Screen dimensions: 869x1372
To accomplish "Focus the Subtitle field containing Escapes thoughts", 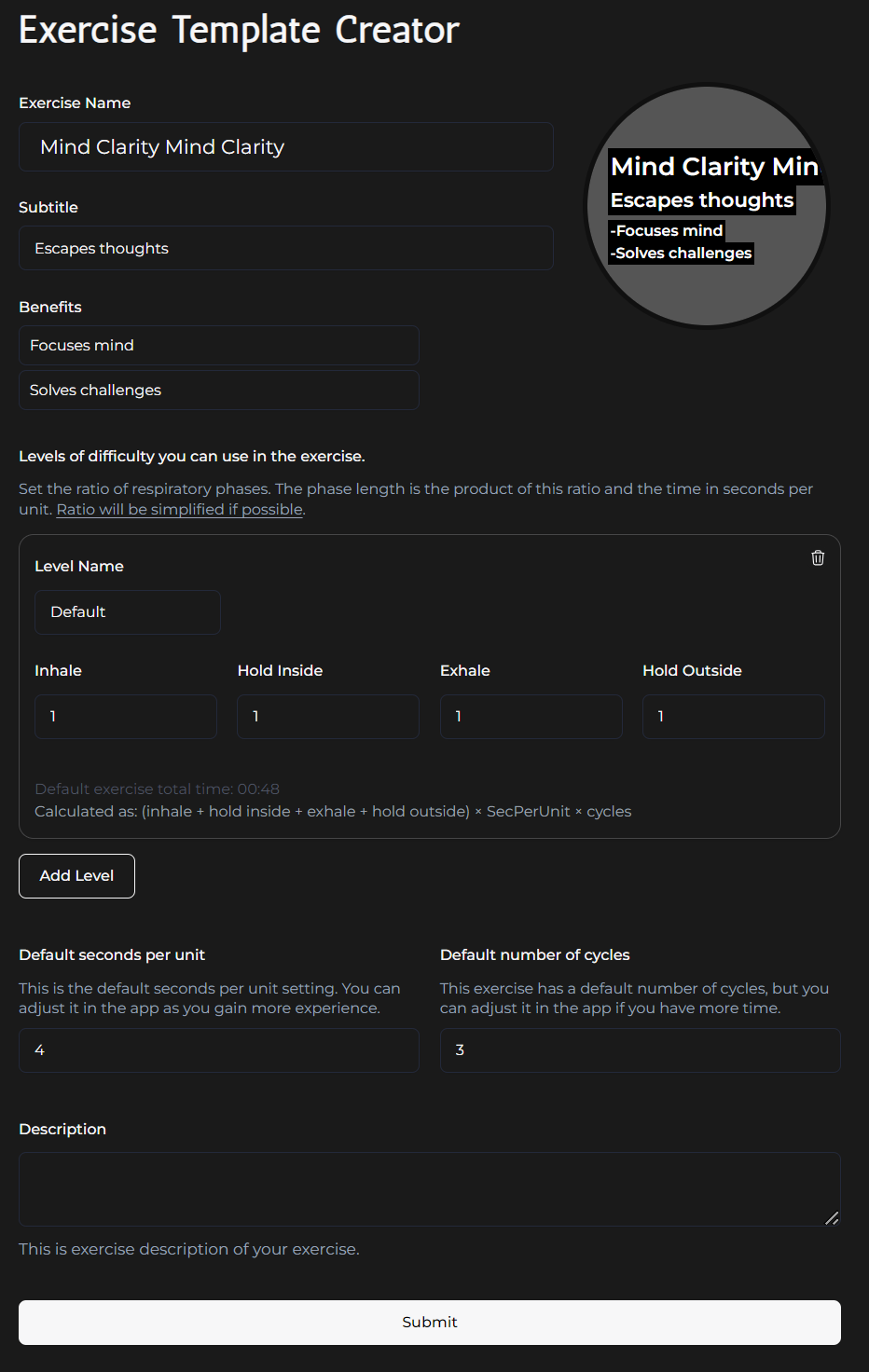I will (285, 249).
